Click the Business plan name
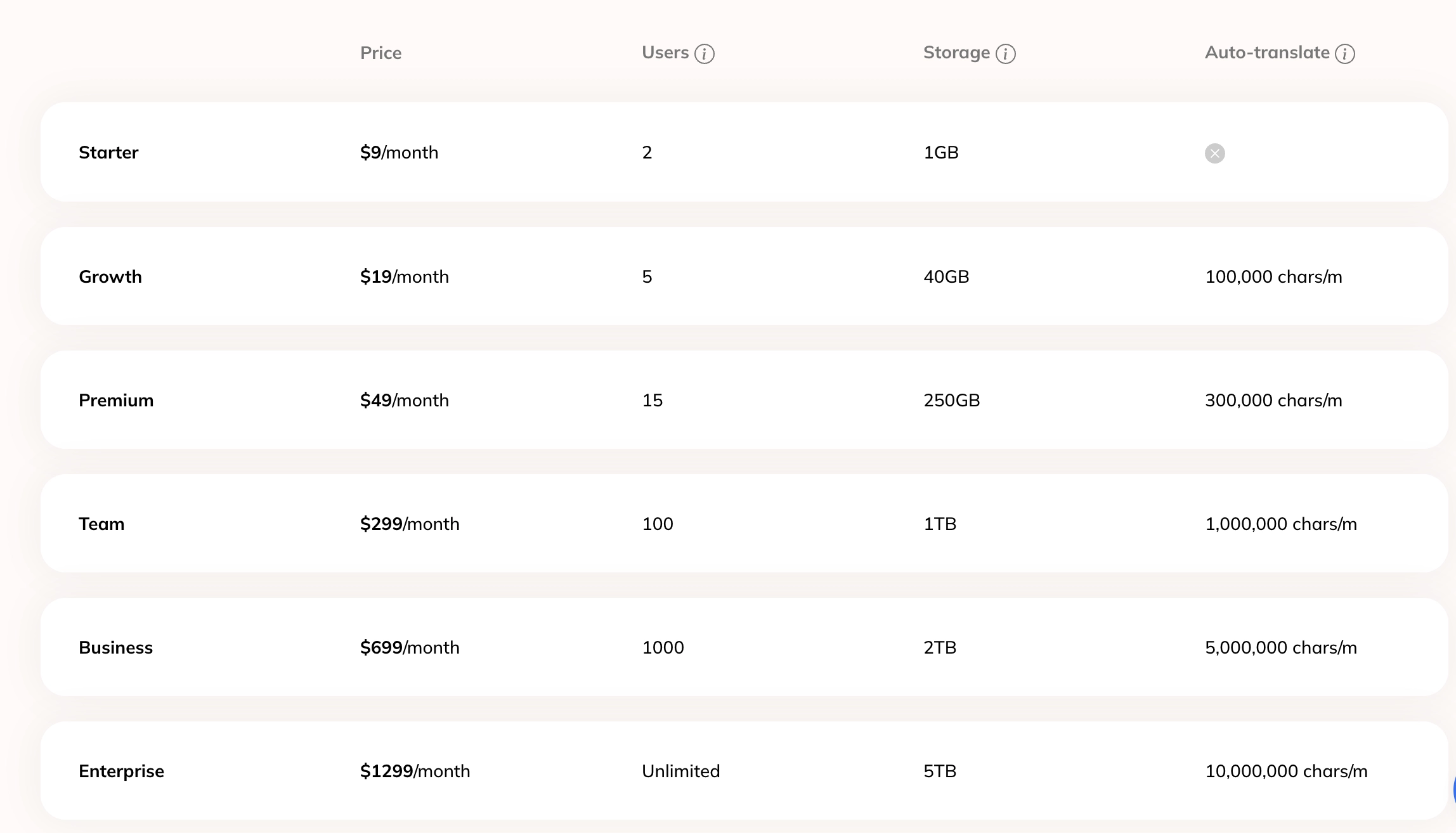This screenshot has width=1456, height=833. point(115,647)
